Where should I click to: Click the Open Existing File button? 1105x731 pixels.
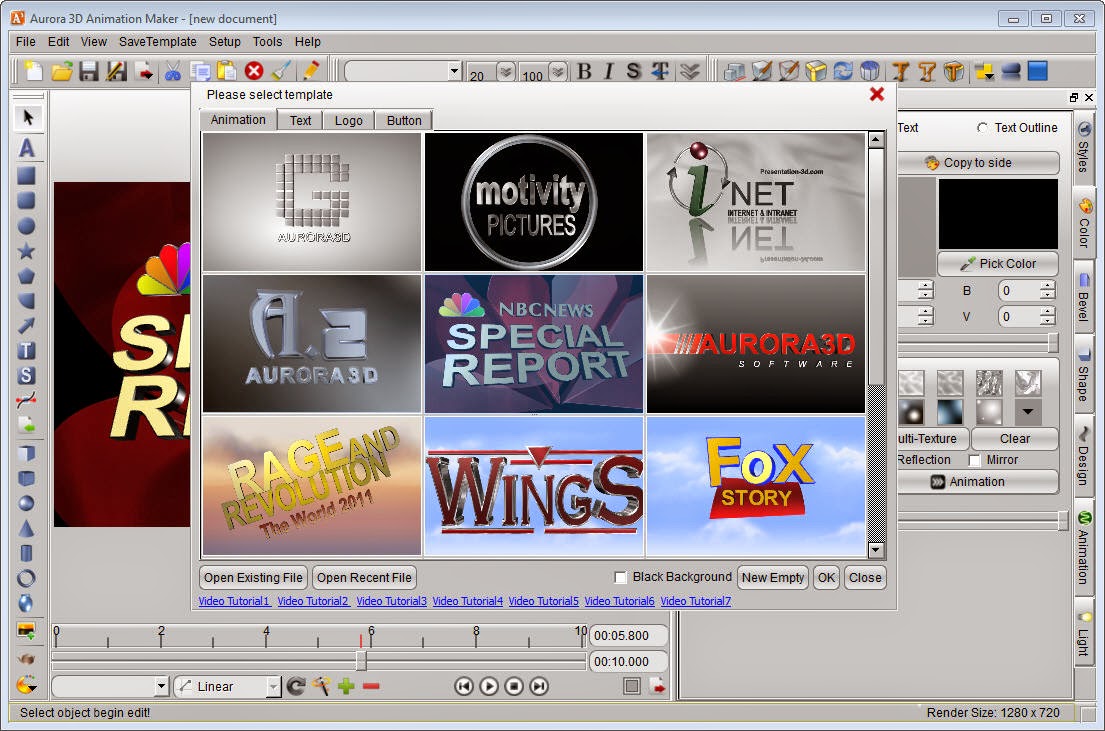pos(252,577)
